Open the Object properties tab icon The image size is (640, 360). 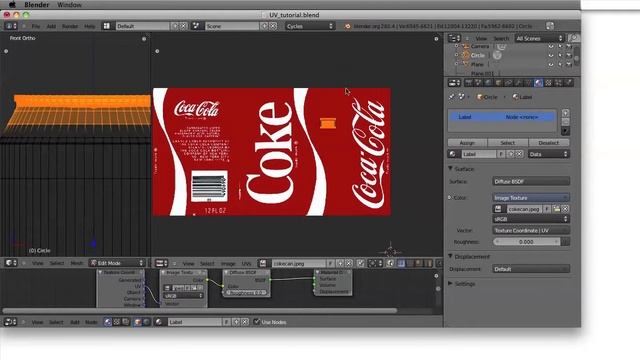498,83
